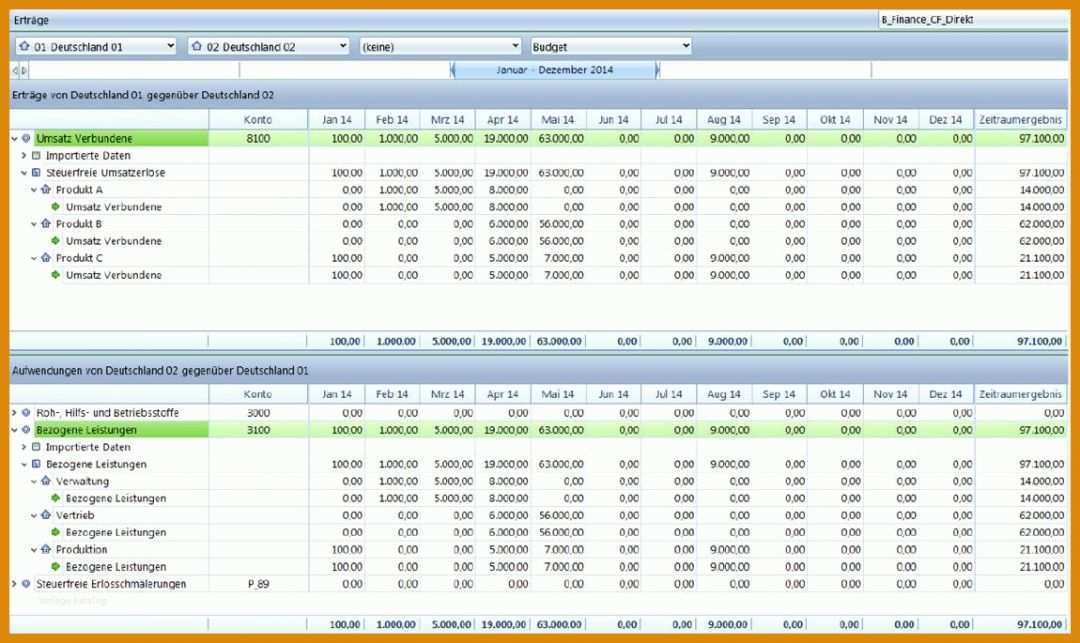Screen dimensions: 1080x643
Task: Click the green diamond icon under Produkt C
Action: tap(56, 275)
